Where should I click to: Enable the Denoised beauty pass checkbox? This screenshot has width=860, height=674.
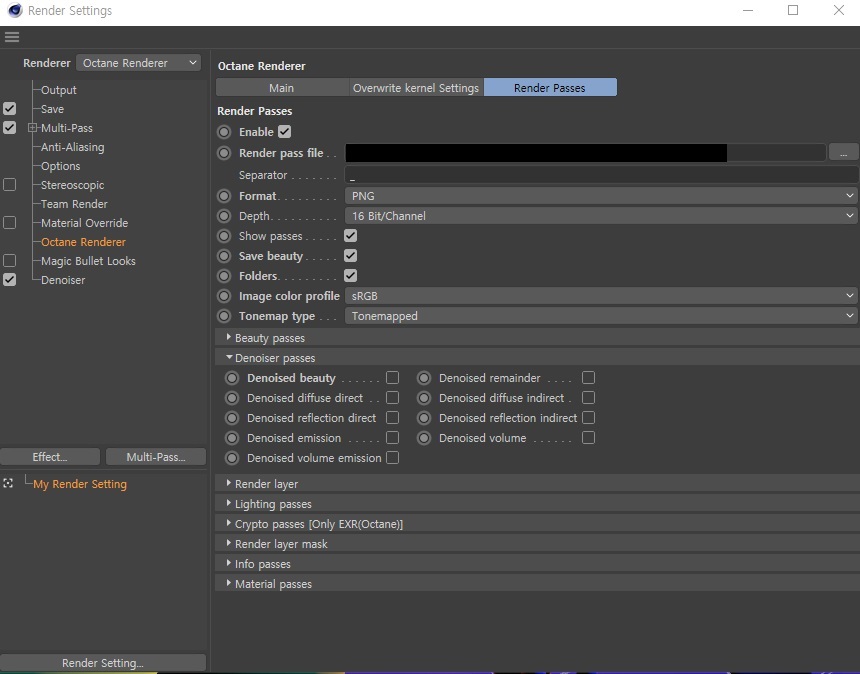392,378
